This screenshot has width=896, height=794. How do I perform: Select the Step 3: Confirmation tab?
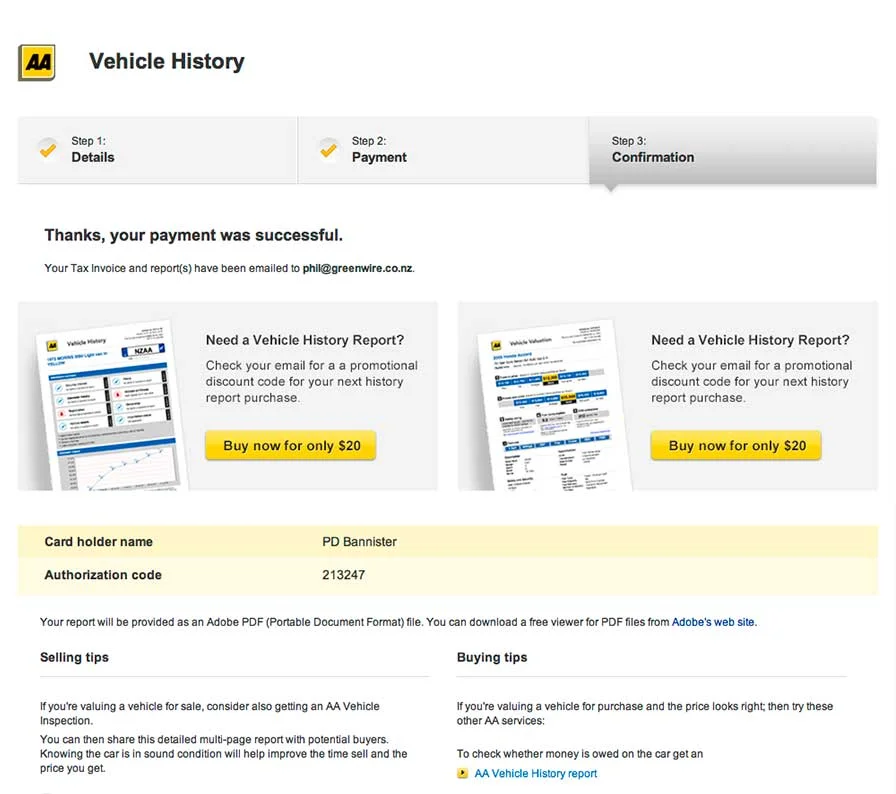coord(733,150)
